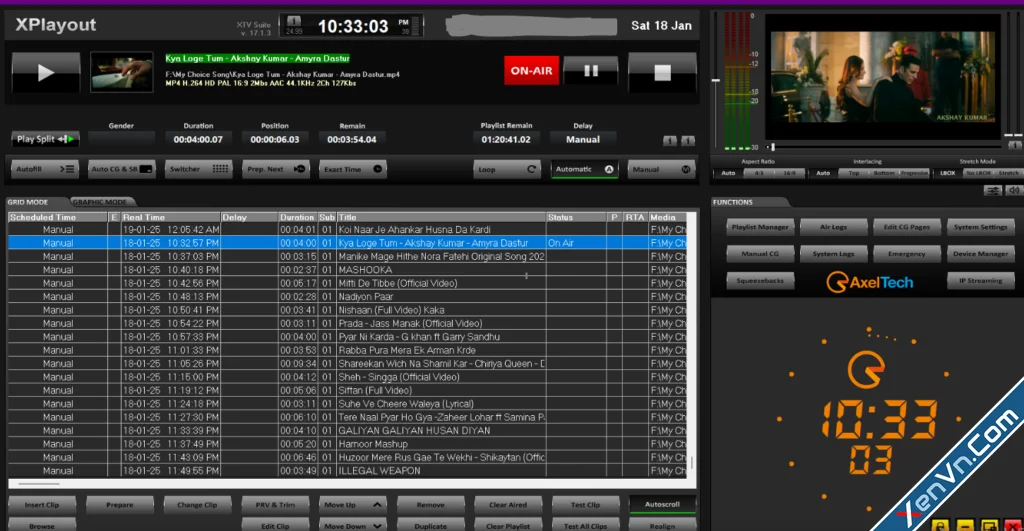Viewport: 1024px width, 531px height.
Task: Click the speaker mute icon
Action: [x=1014, y=191]
